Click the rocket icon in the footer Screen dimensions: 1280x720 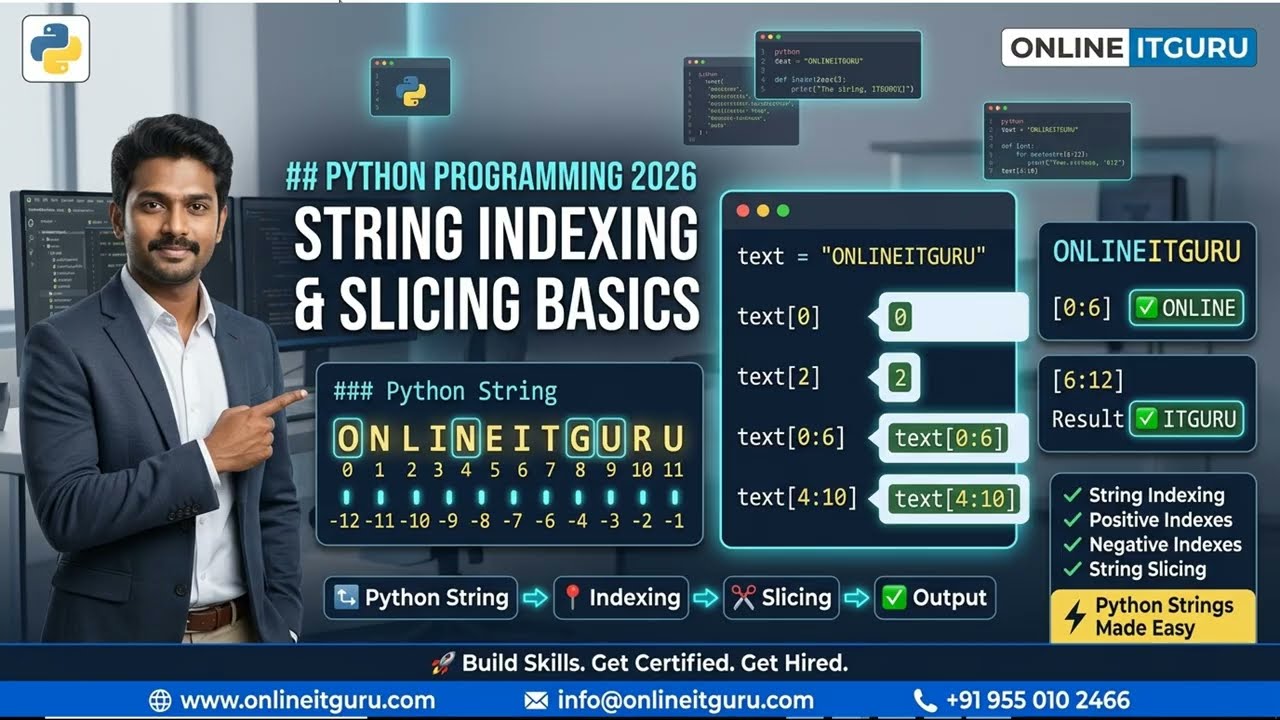pyautogui.click(x=443, y=662)
